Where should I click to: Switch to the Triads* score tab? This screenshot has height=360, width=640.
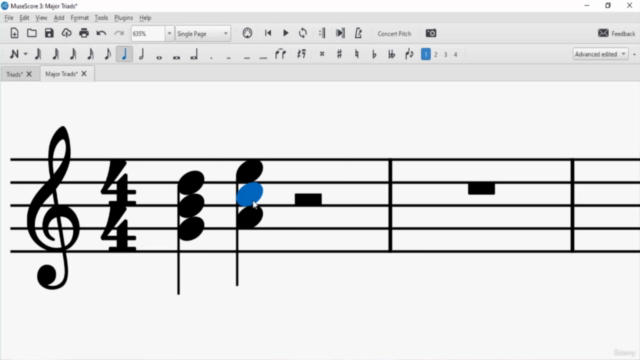click(14, 74)
